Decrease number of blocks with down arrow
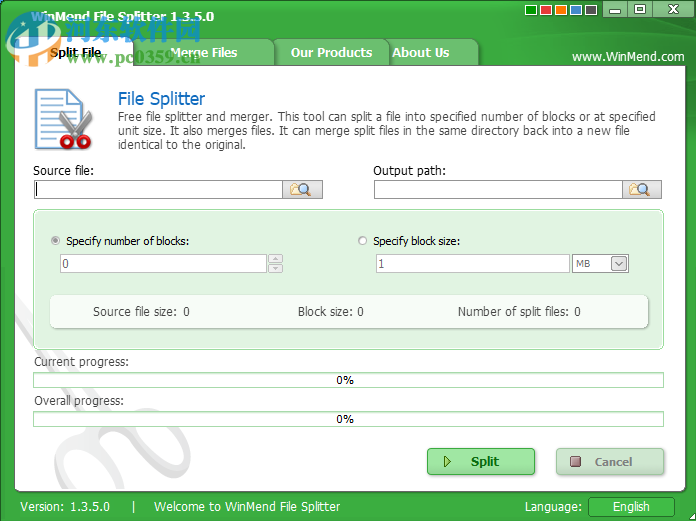 click(276, 268)
